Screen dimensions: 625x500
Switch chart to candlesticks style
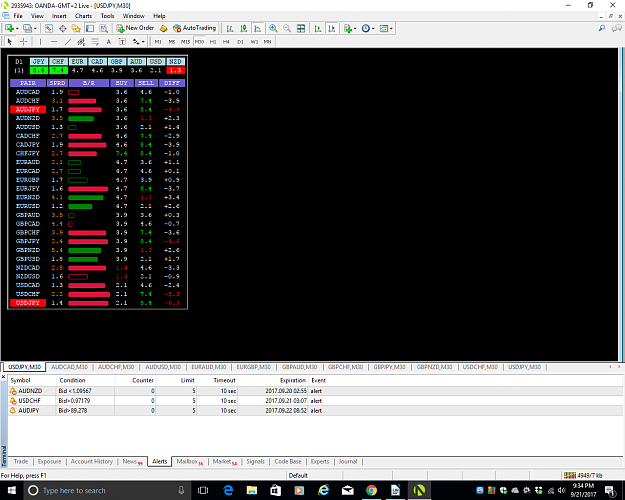[244, 28]
